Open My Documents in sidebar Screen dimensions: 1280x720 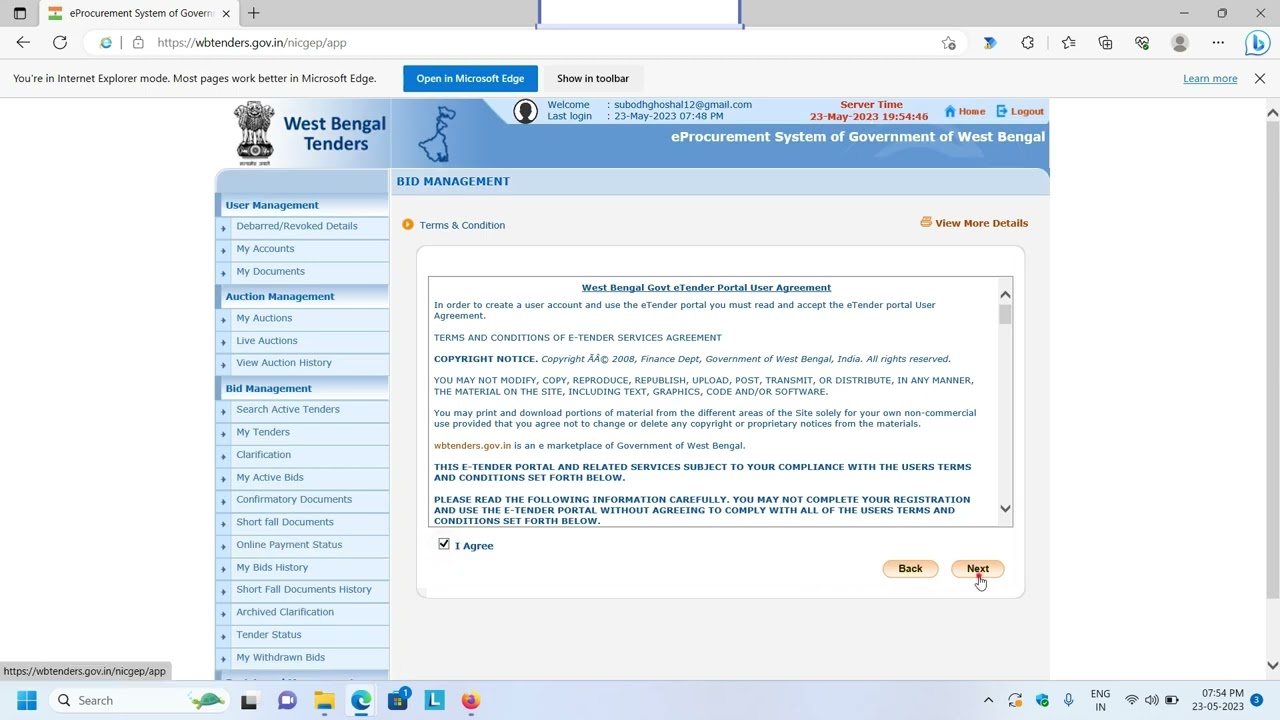[x=270, y=272]
